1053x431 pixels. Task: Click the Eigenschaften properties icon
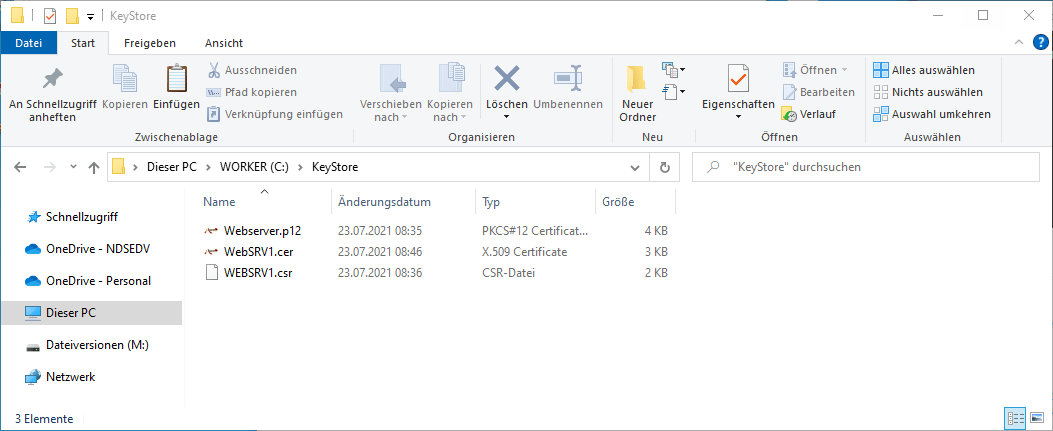tap(738, 79)
